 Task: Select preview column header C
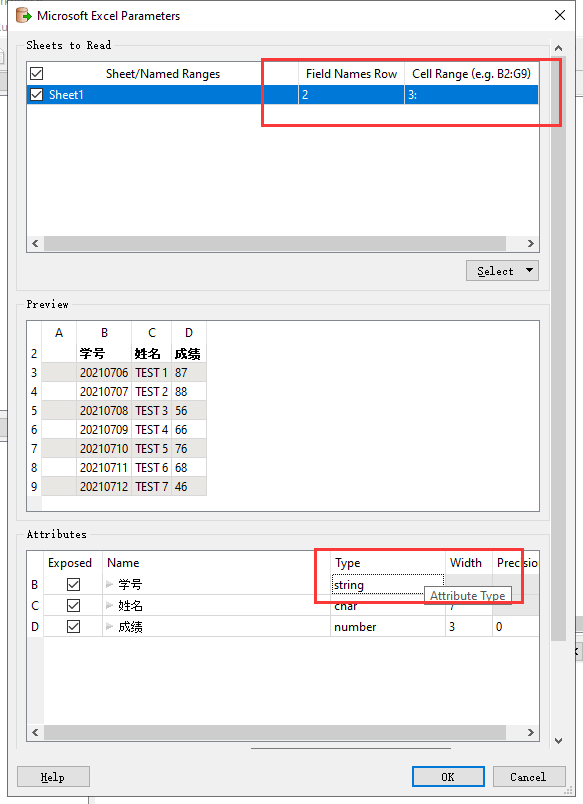[152, 333]
